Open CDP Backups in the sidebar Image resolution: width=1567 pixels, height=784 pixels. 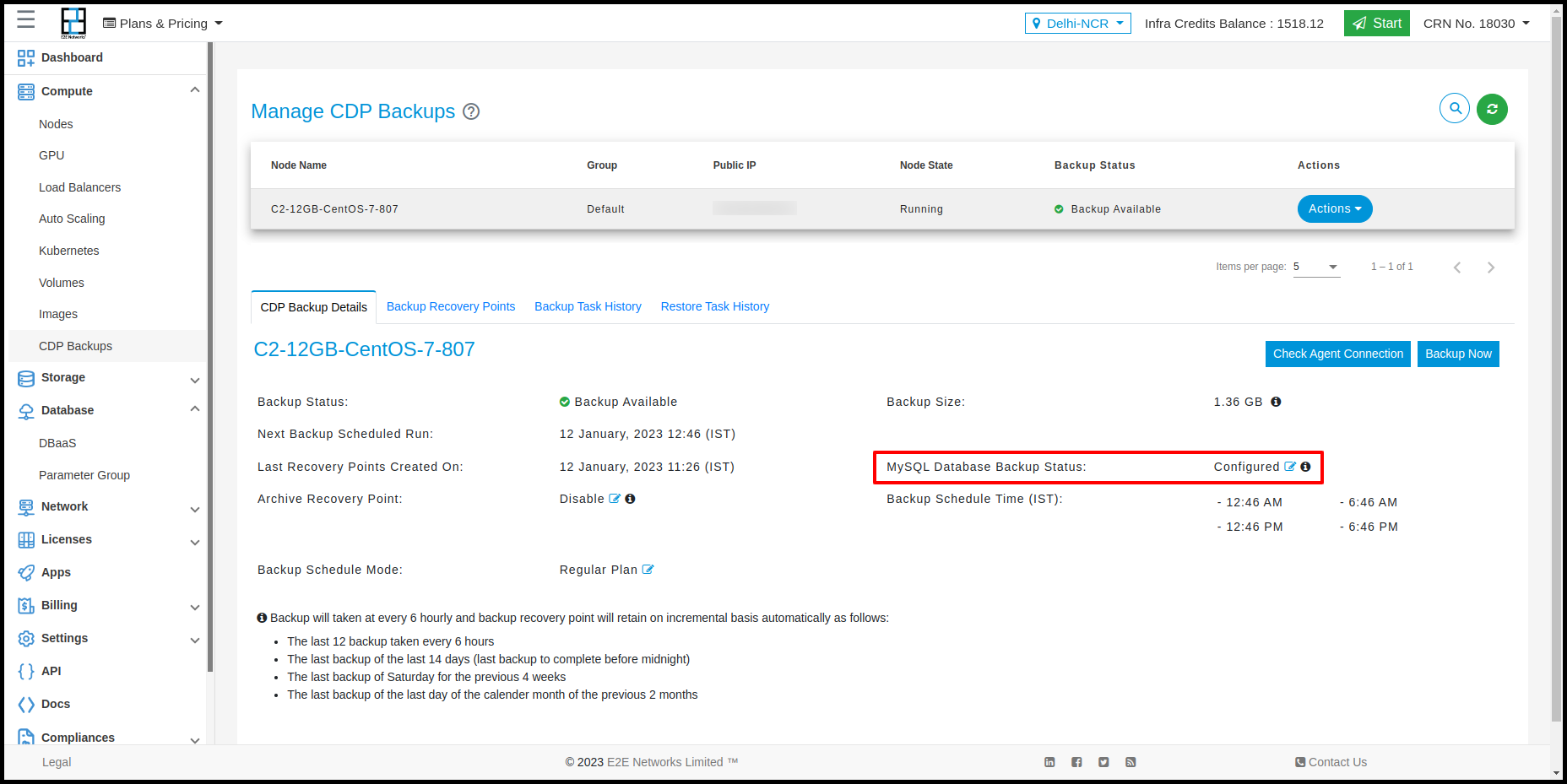(x=75, y=346)
